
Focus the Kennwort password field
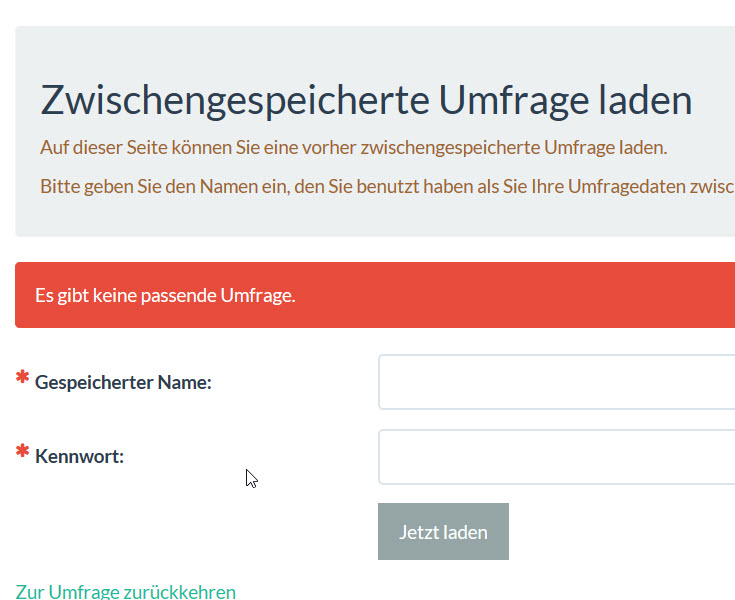tap(556, 457)
